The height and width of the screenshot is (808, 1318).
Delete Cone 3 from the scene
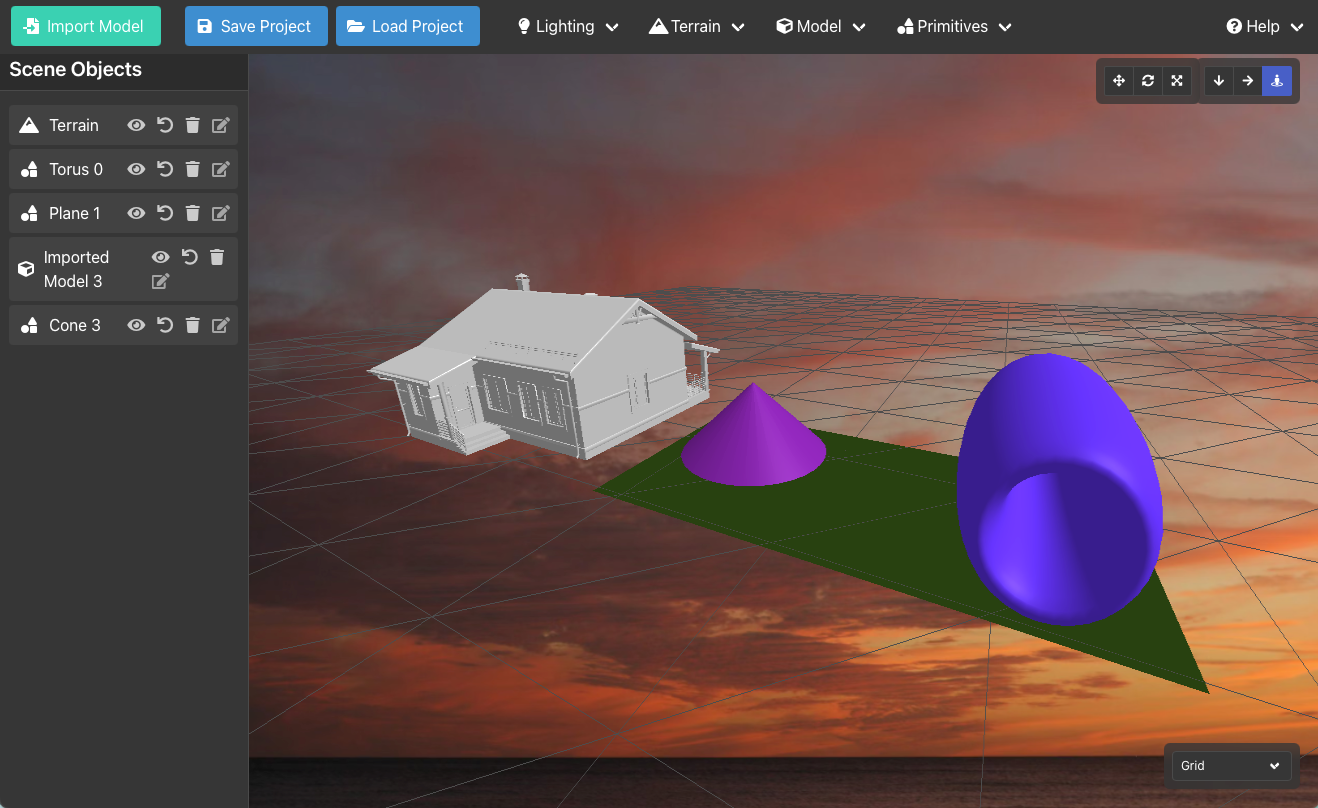pos(193,325)
